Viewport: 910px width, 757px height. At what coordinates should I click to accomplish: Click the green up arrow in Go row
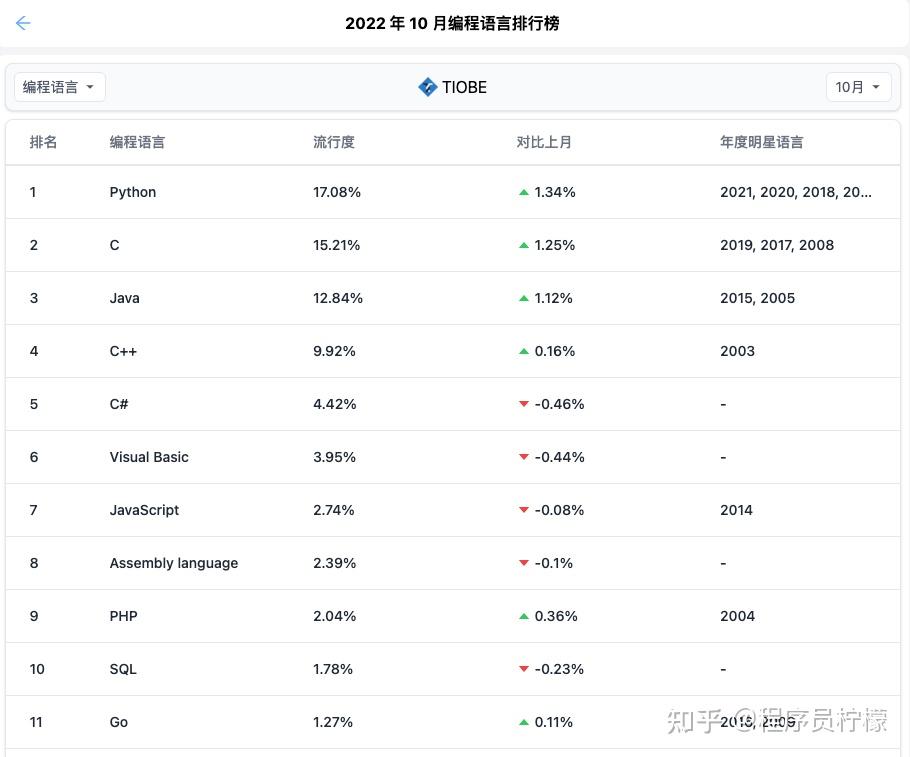tap(524, 722)
